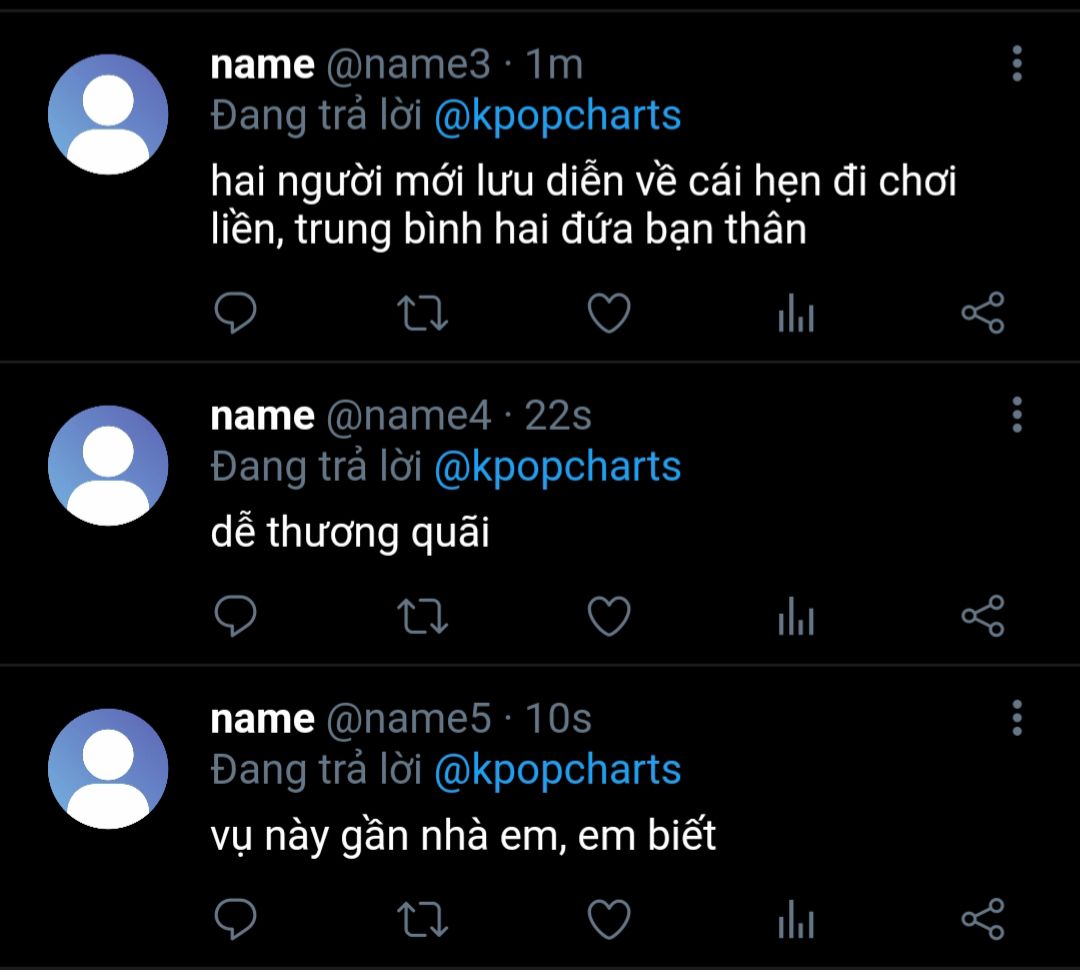The image size is (1080, 970).
Task: Like the tweet from @name5
Action: (608, 919)
